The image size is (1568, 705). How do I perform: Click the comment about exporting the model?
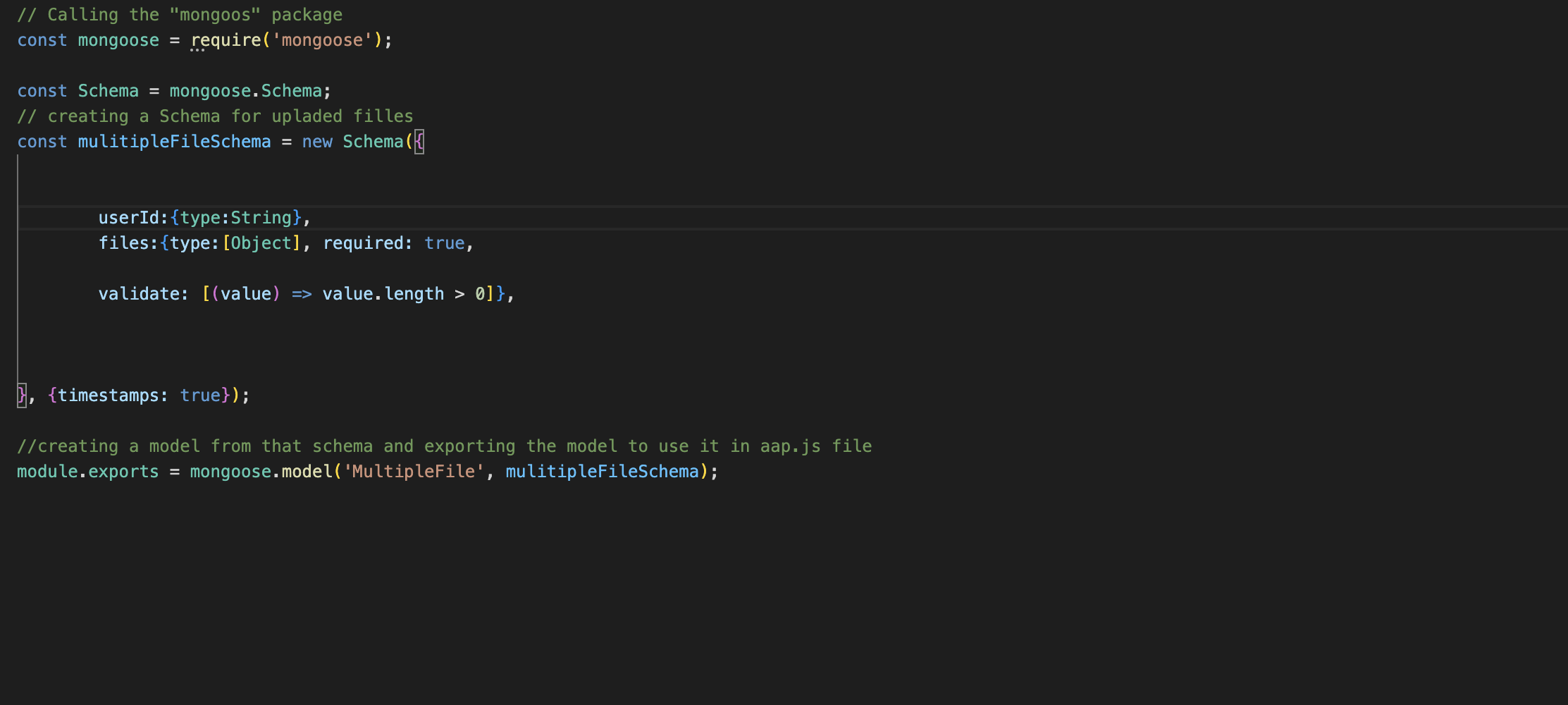click(444, 446)
